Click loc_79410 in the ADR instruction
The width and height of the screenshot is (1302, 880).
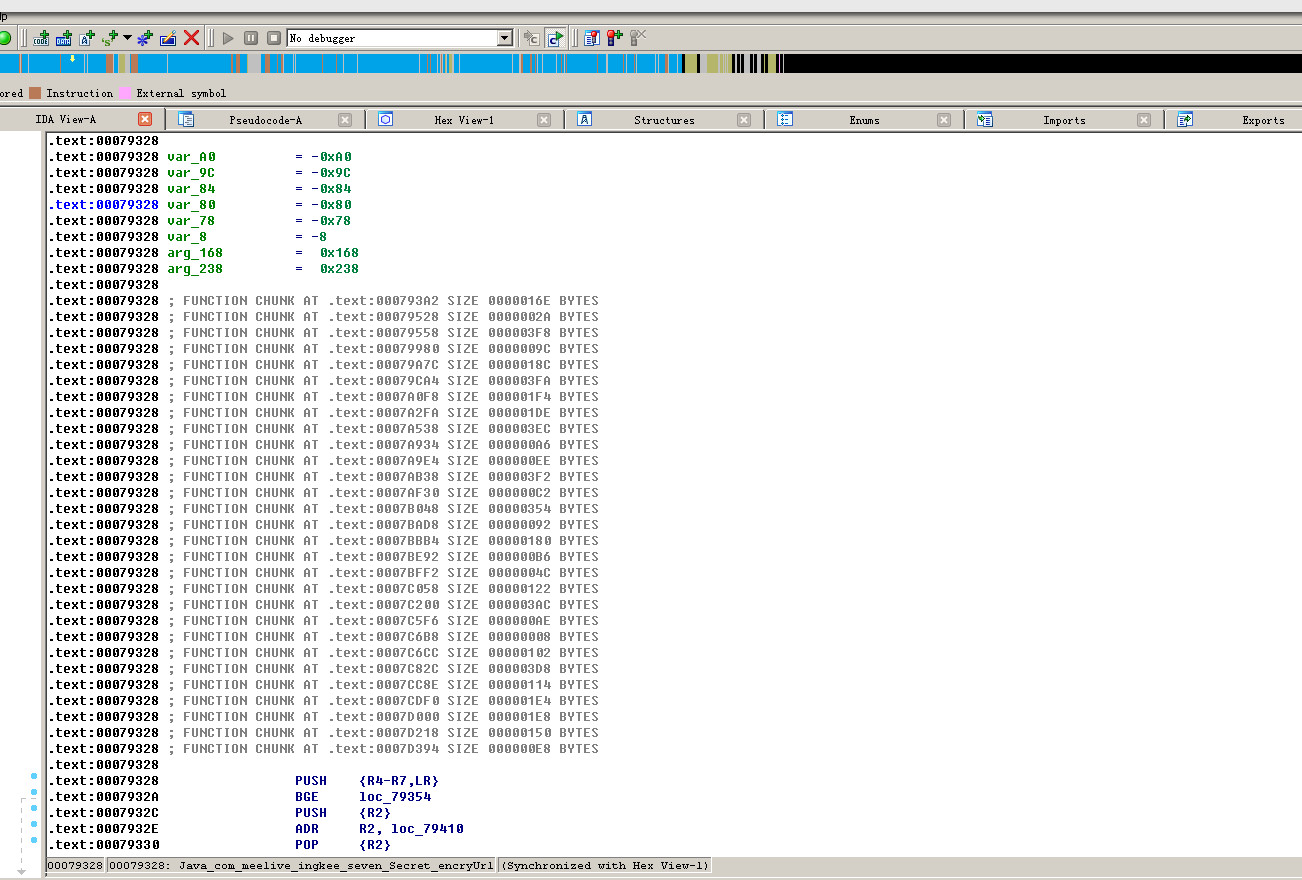click(x=427, y=829)
